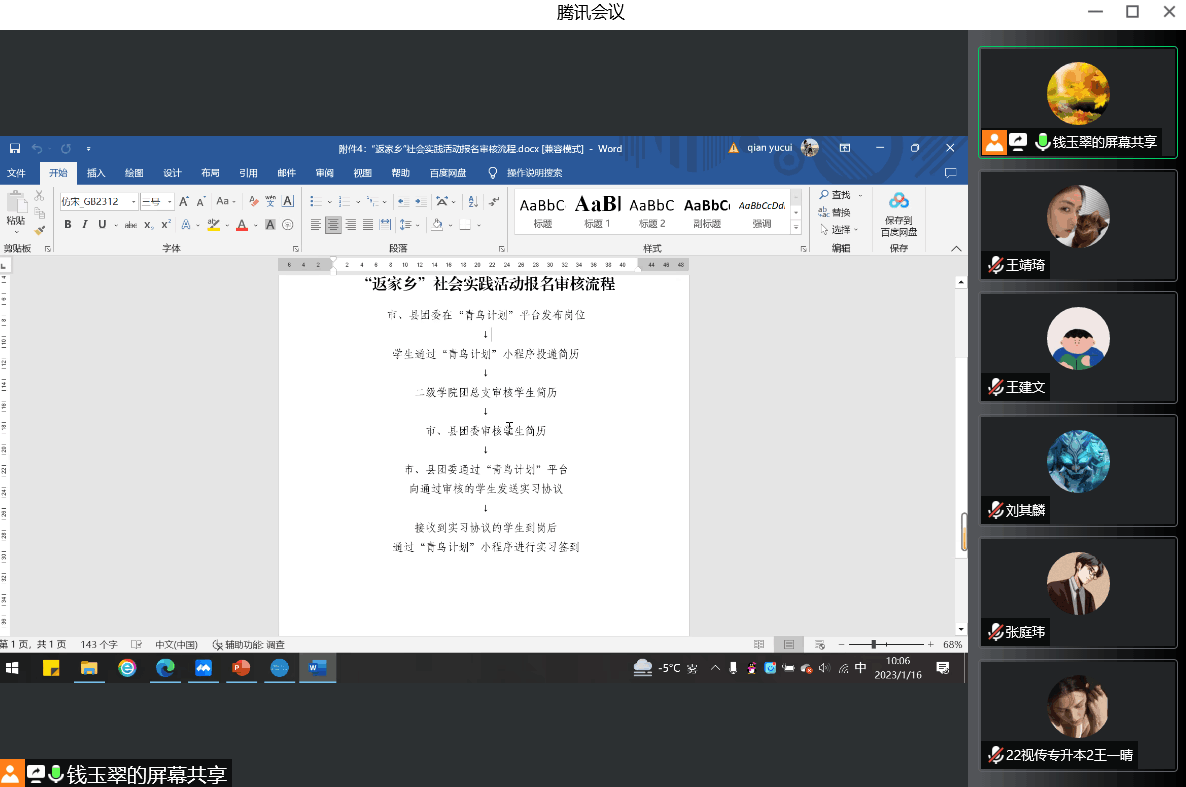
Task: Toggle Italic formatting
Action: (85, 225)
